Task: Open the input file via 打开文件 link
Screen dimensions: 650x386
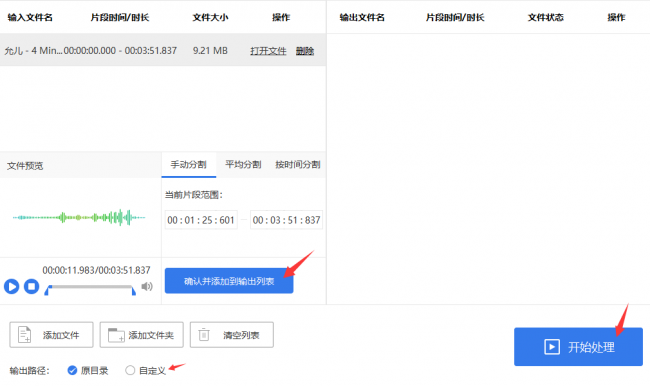Action: point(268,51)
